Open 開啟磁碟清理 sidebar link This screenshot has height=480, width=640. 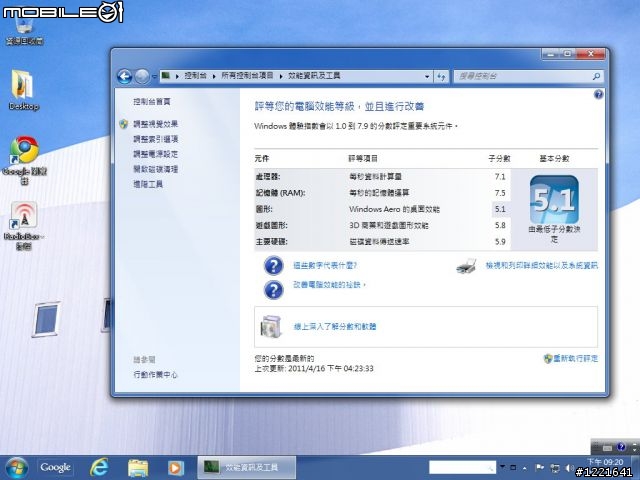pos(156,169)
